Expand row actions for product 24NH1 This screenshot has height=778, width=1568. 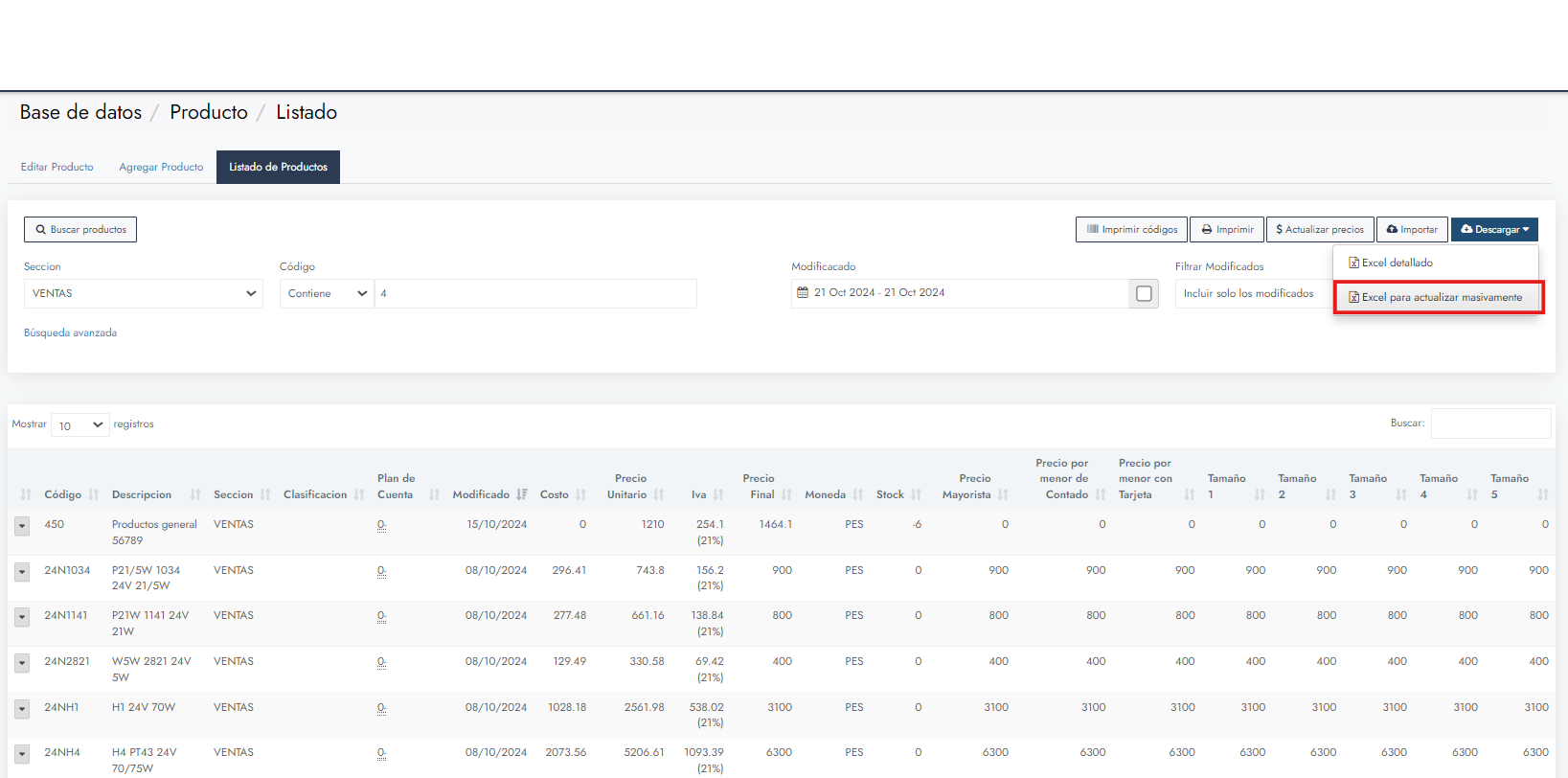point(22,709)
